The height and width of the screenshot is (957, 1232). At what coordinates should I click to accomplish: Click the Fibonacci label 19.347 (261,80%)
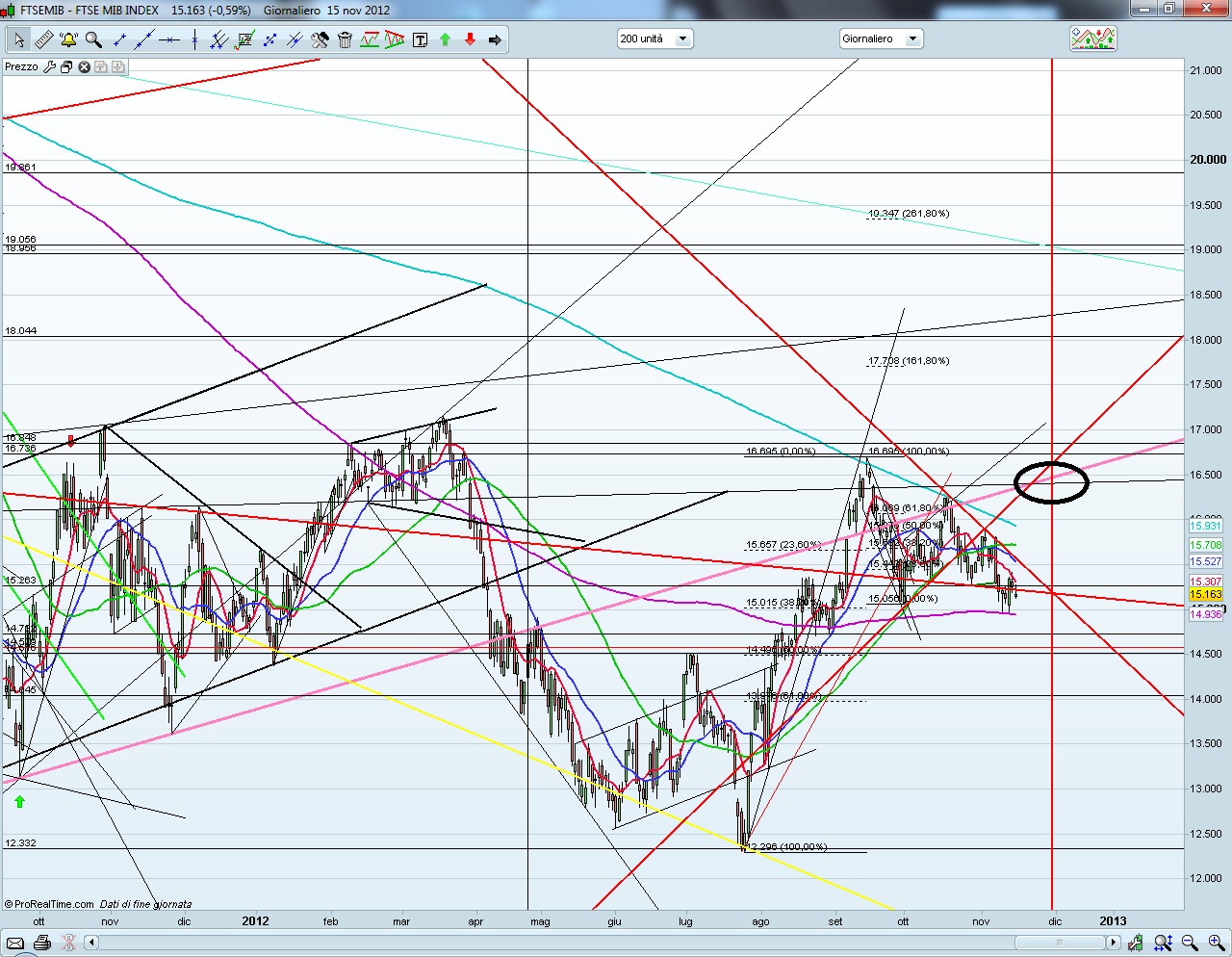[909, 214]
